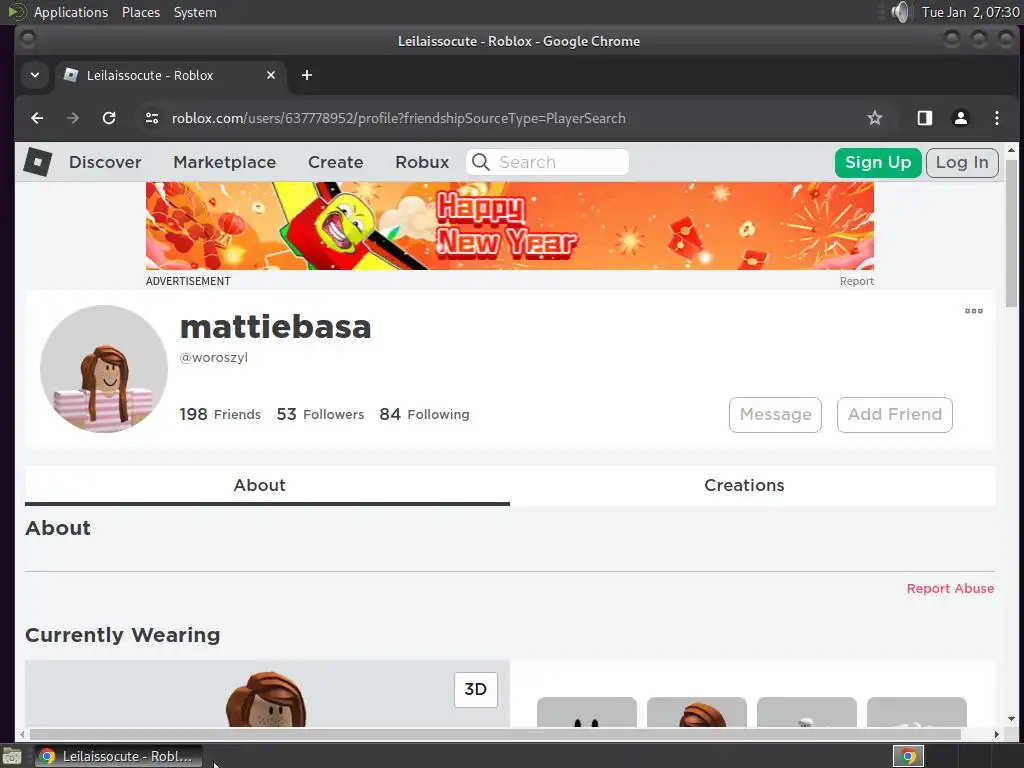
Task: Click the Happy New Year advertisement banner
Action: (x=509, y=226)
